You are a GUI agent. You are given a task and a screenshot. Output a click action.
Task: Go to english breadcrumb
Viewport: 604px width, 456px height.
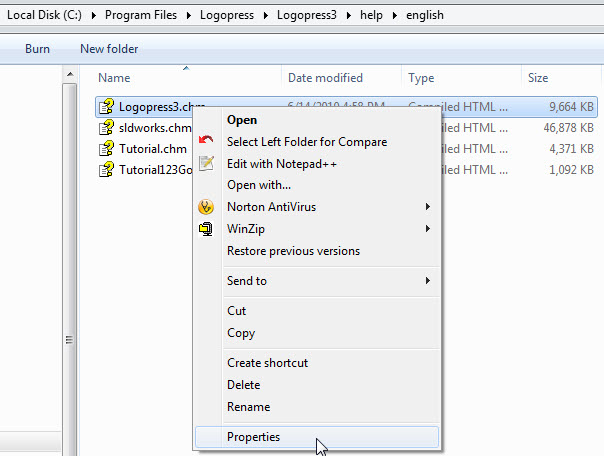click(x=425, y=15)
